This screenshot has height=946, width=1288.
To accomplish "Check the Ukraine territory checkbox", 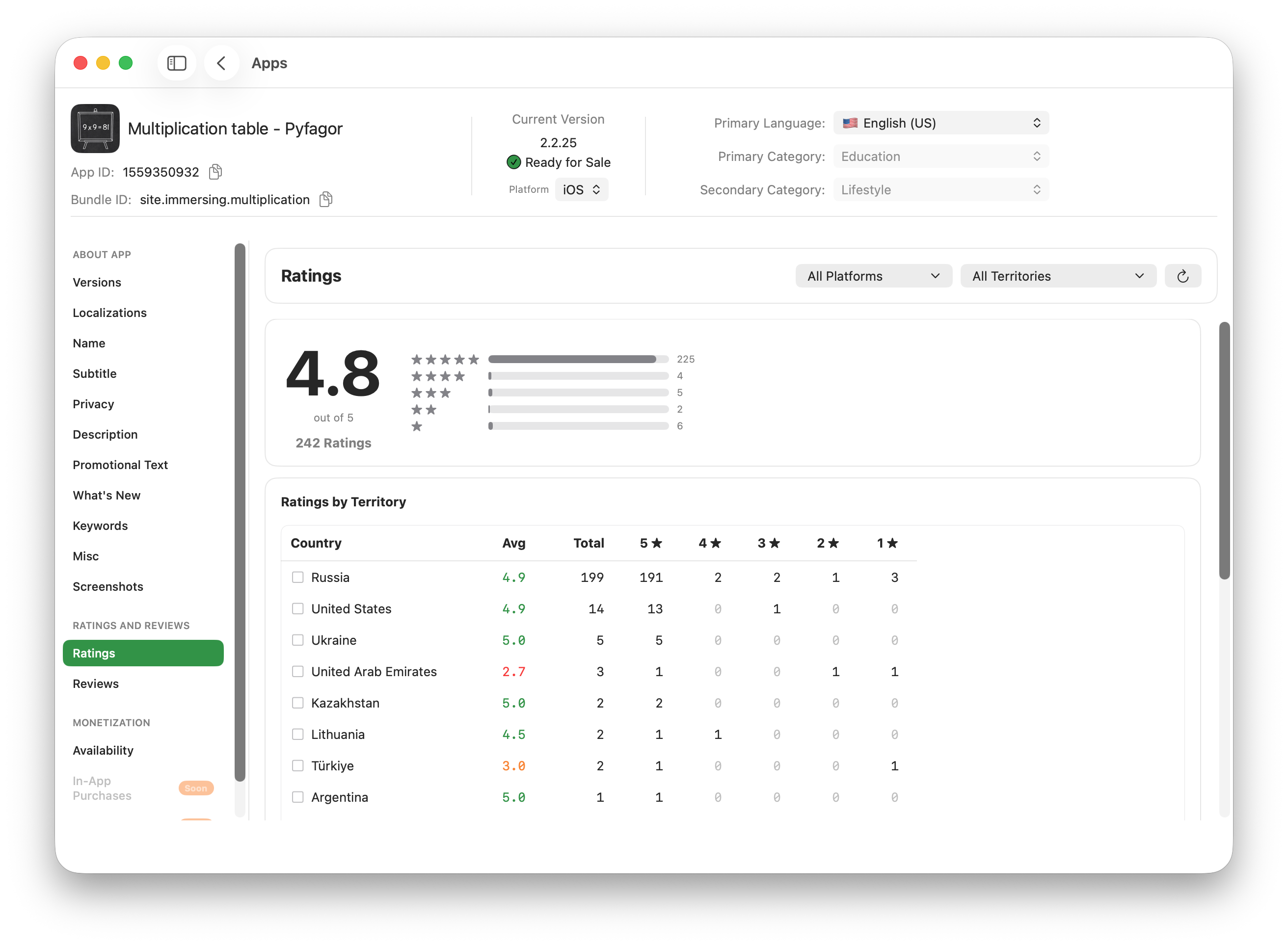I will pyautogui.click(x=298, y=640).
